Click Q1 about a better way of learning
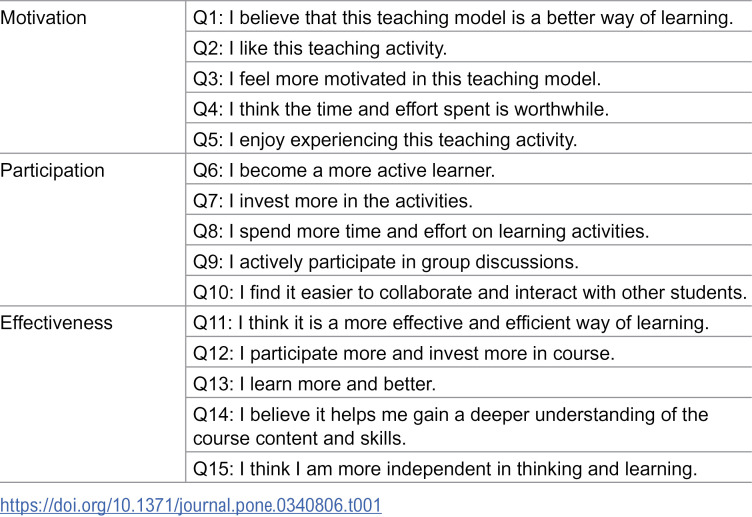752x517 pixels. click(469, 17)
